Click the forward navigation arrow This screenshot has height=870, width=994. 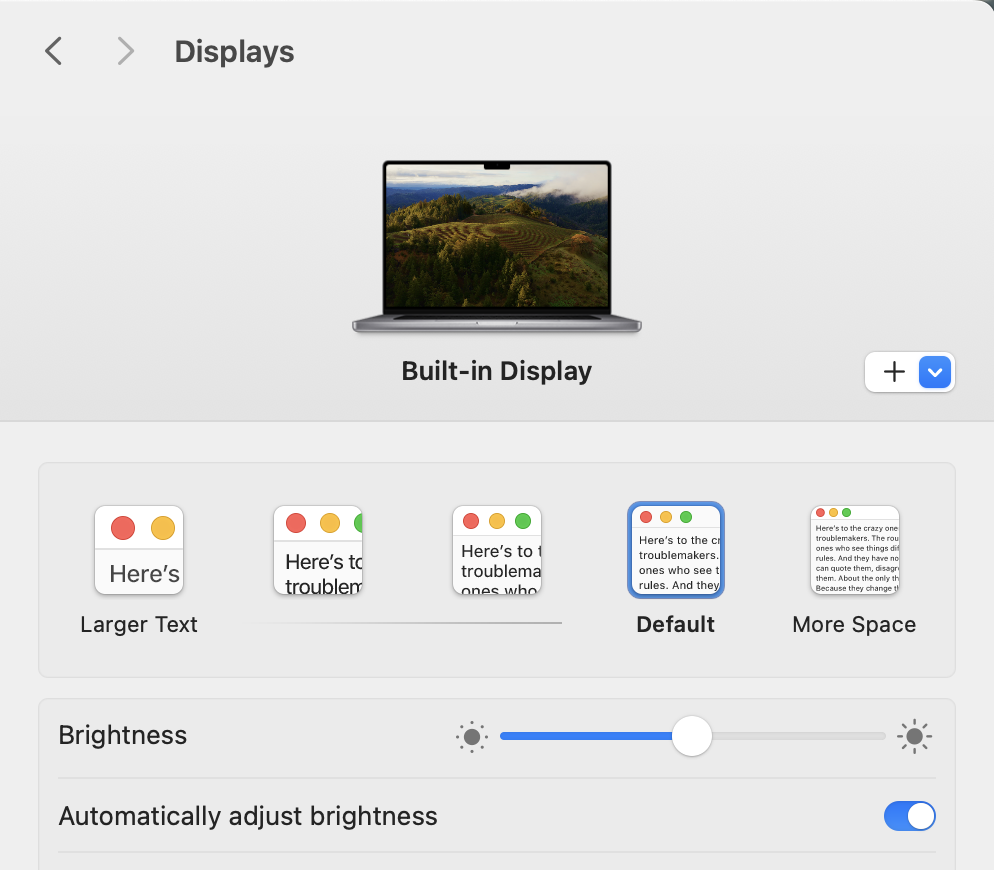[x=124, y=51]
